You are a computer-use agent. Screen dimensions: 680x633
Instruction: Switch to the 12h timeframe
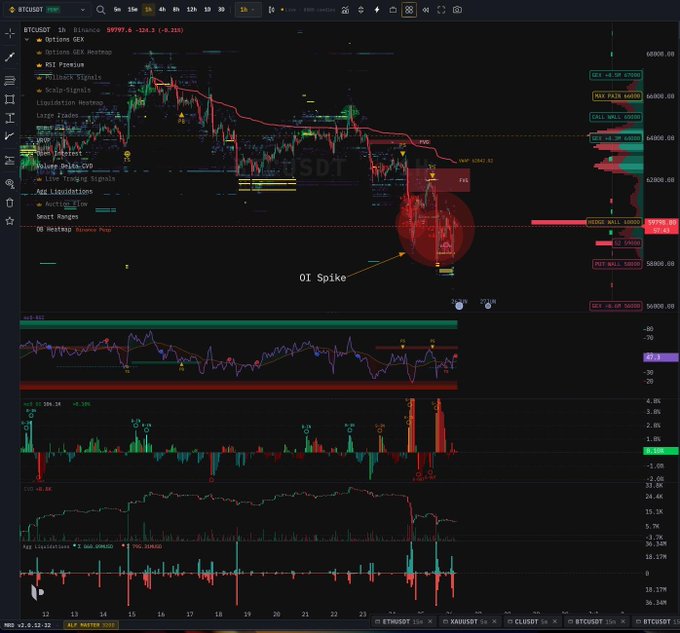point(191,10)
